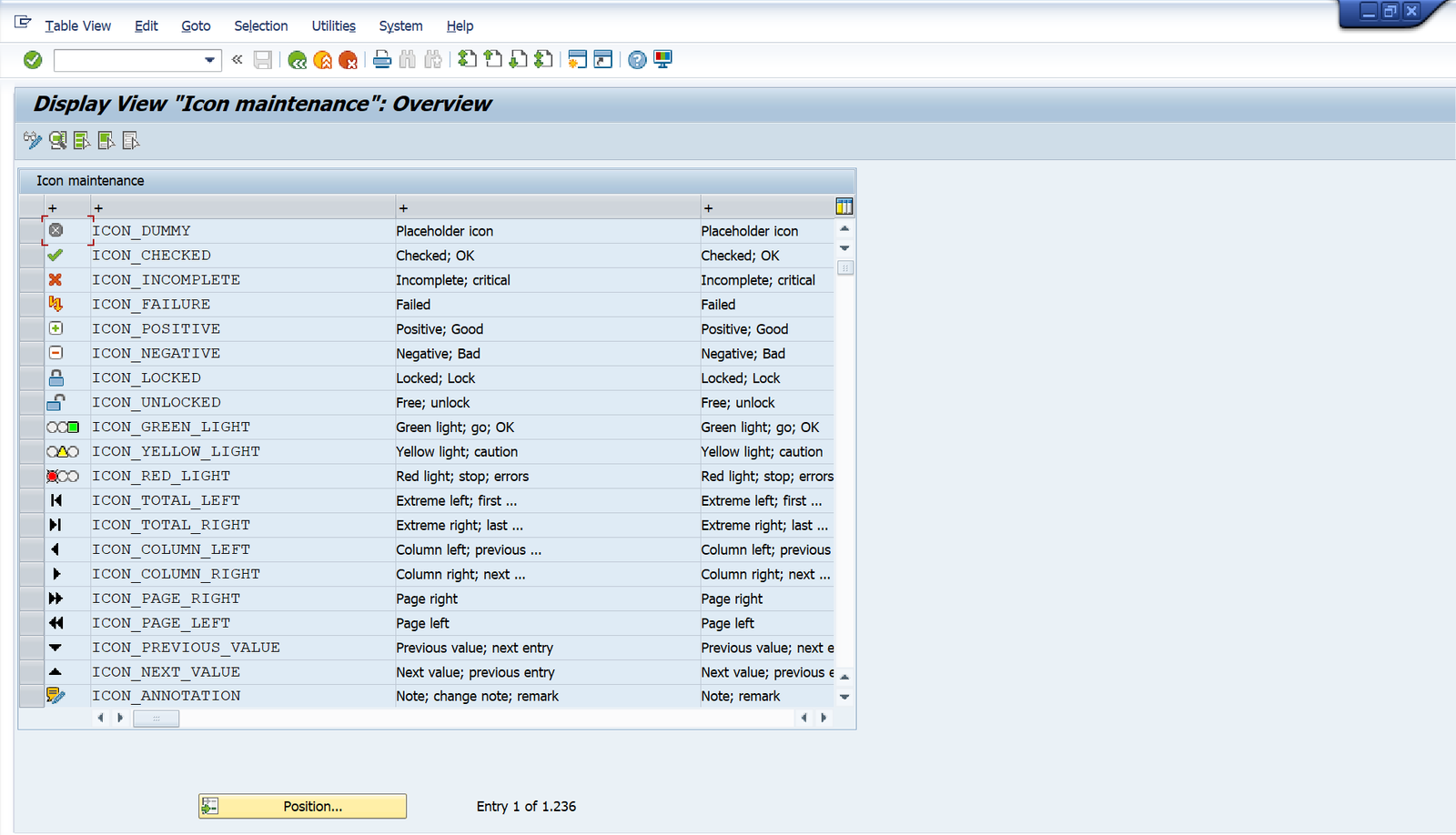Viewport: 1456px width, 835px height.
Task: Create a new session icon
Action: 577,60
